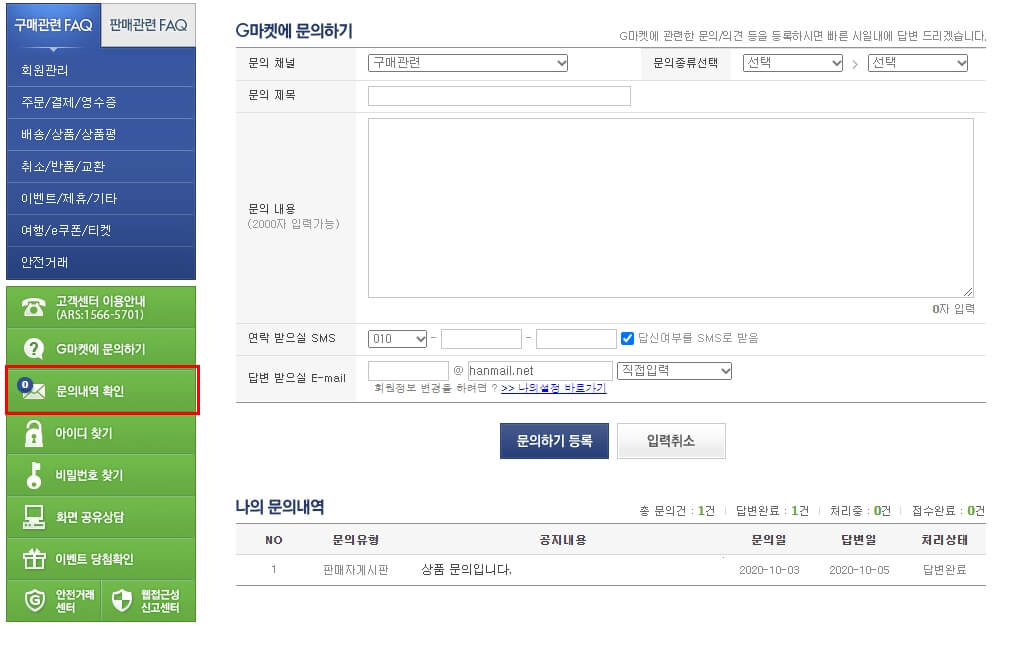Viewport: 1034px width, 654px height.
Task: Open the inquiry titled 상품 문의입니다.
Action: pos(466,570)
